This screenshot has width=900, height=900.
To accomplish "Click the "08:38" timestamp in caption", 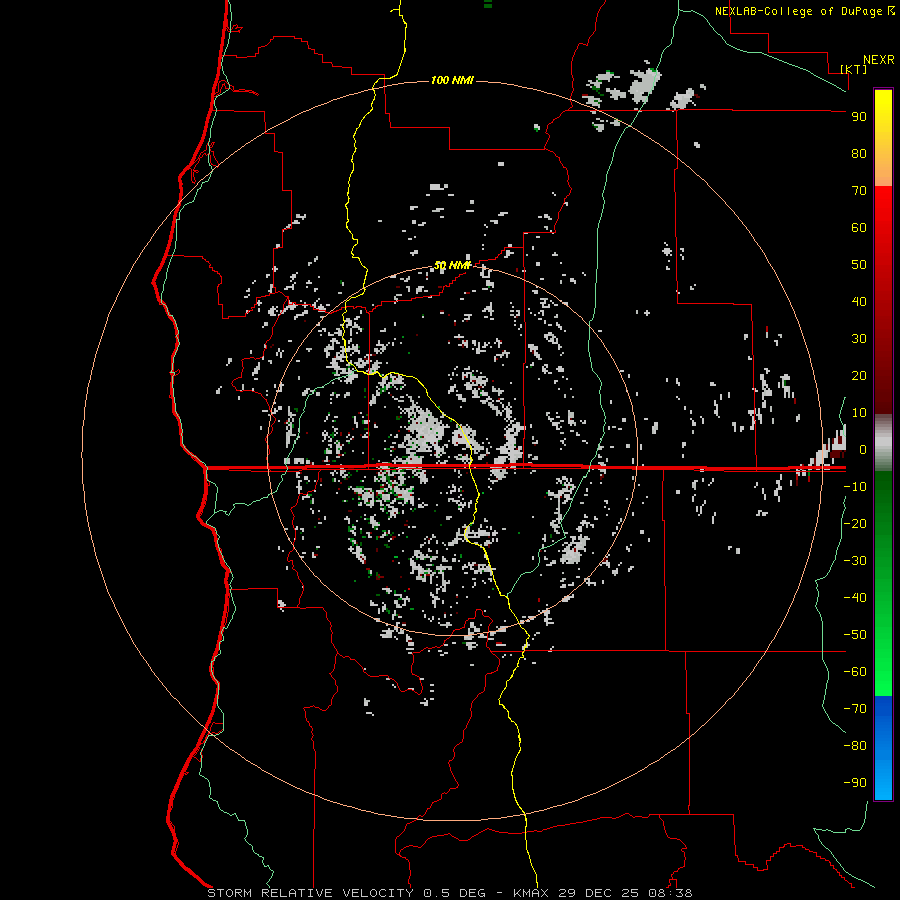I will [670, 893].
